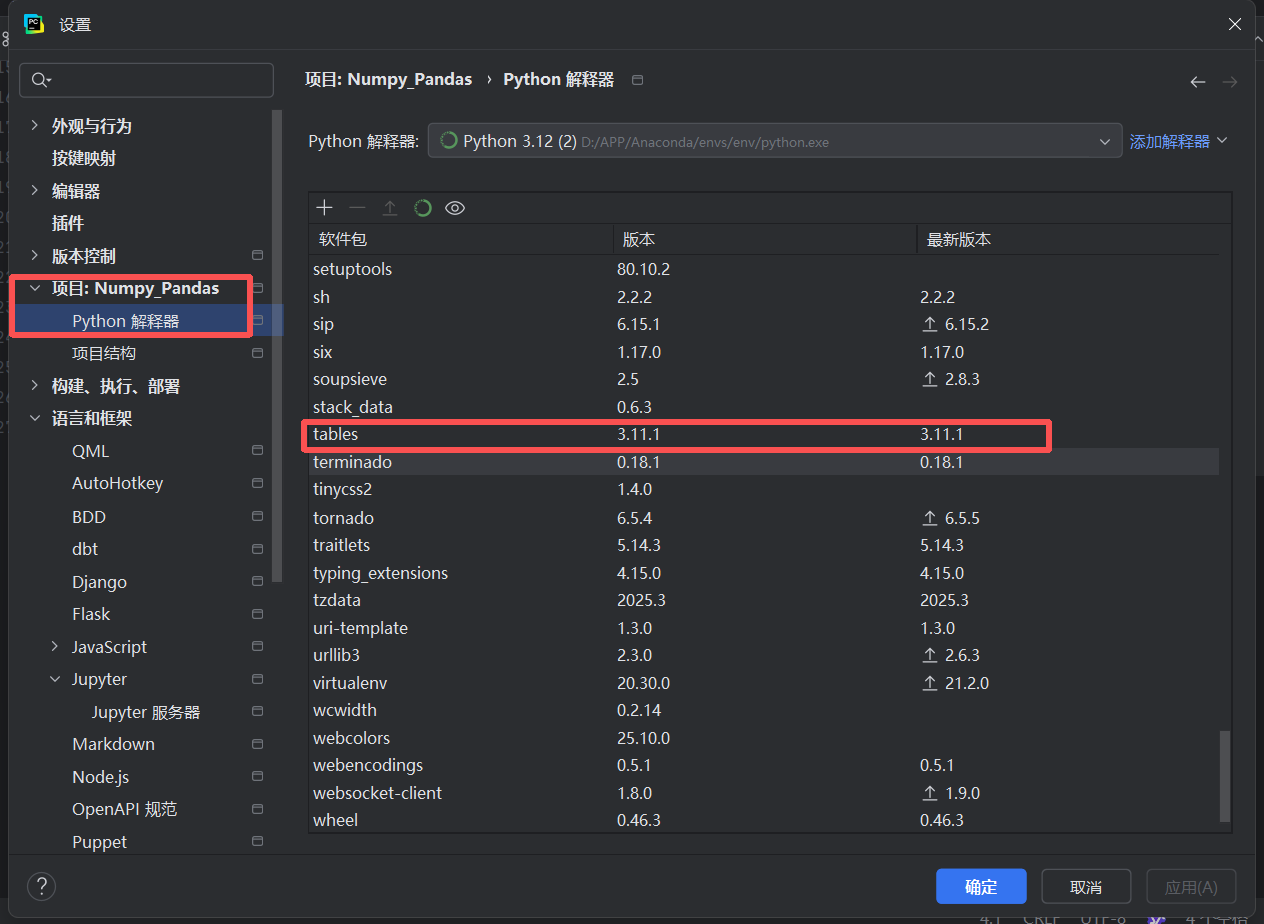1264x924 pixels.
Task: Click the project icon next to dbt
Action: [x=257, y=549]
